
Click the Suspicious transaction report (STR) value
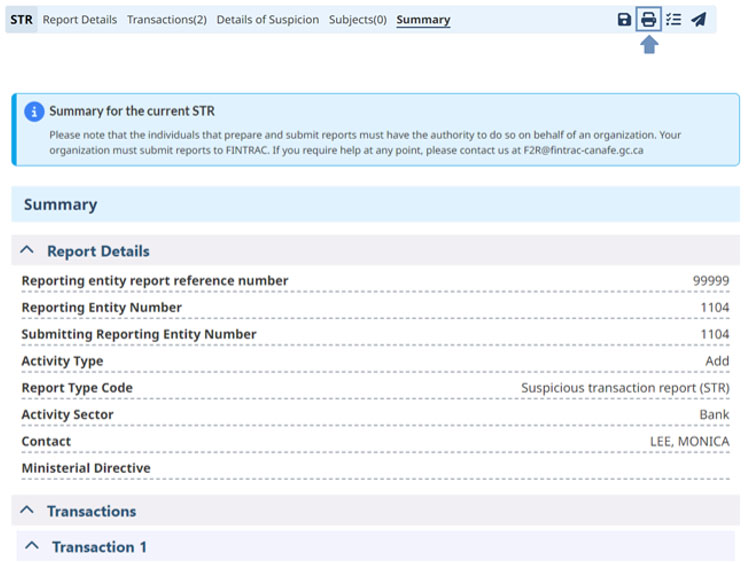(625, 388)
